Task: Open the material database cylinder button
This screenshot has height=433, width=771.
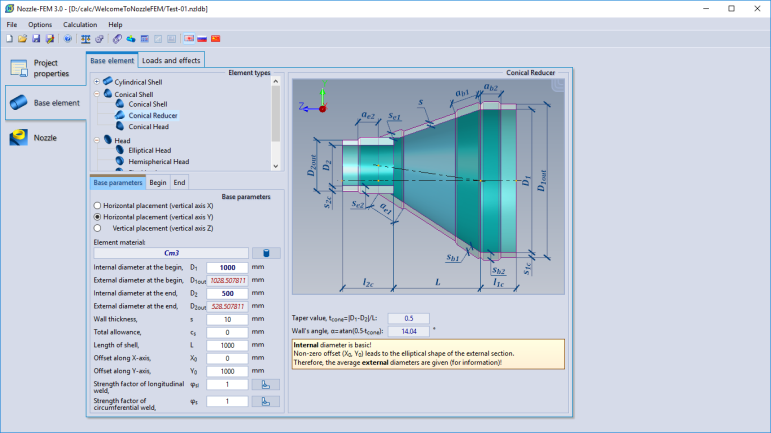Action: click(x=266, y=253)
